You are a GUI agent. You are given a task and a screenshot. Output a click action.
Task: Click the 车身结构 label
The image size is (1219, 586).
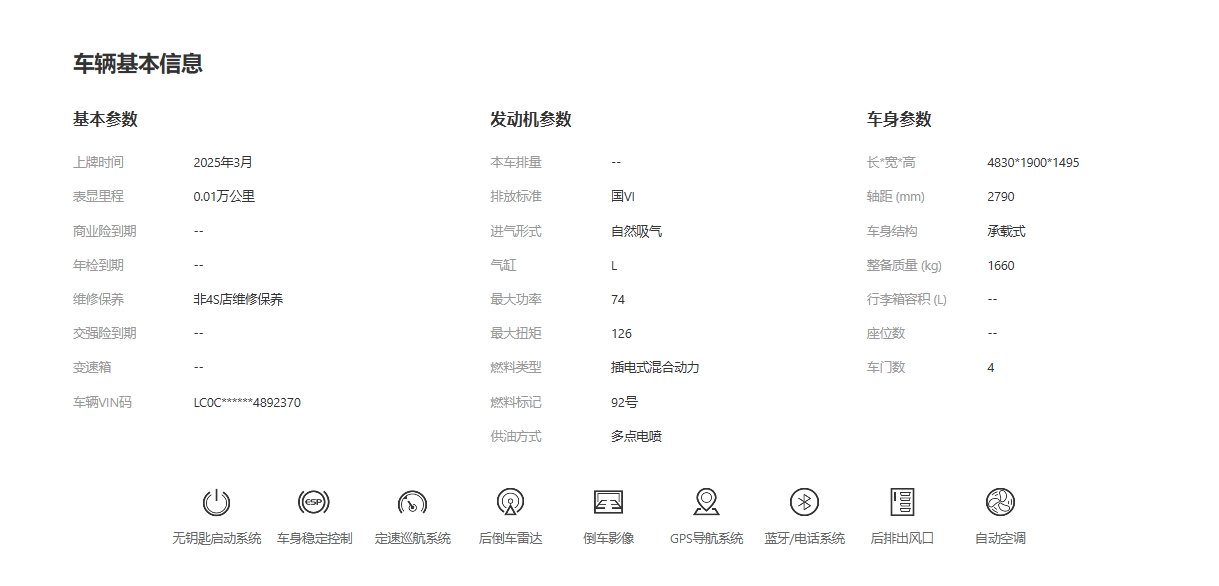click(892, 231)
